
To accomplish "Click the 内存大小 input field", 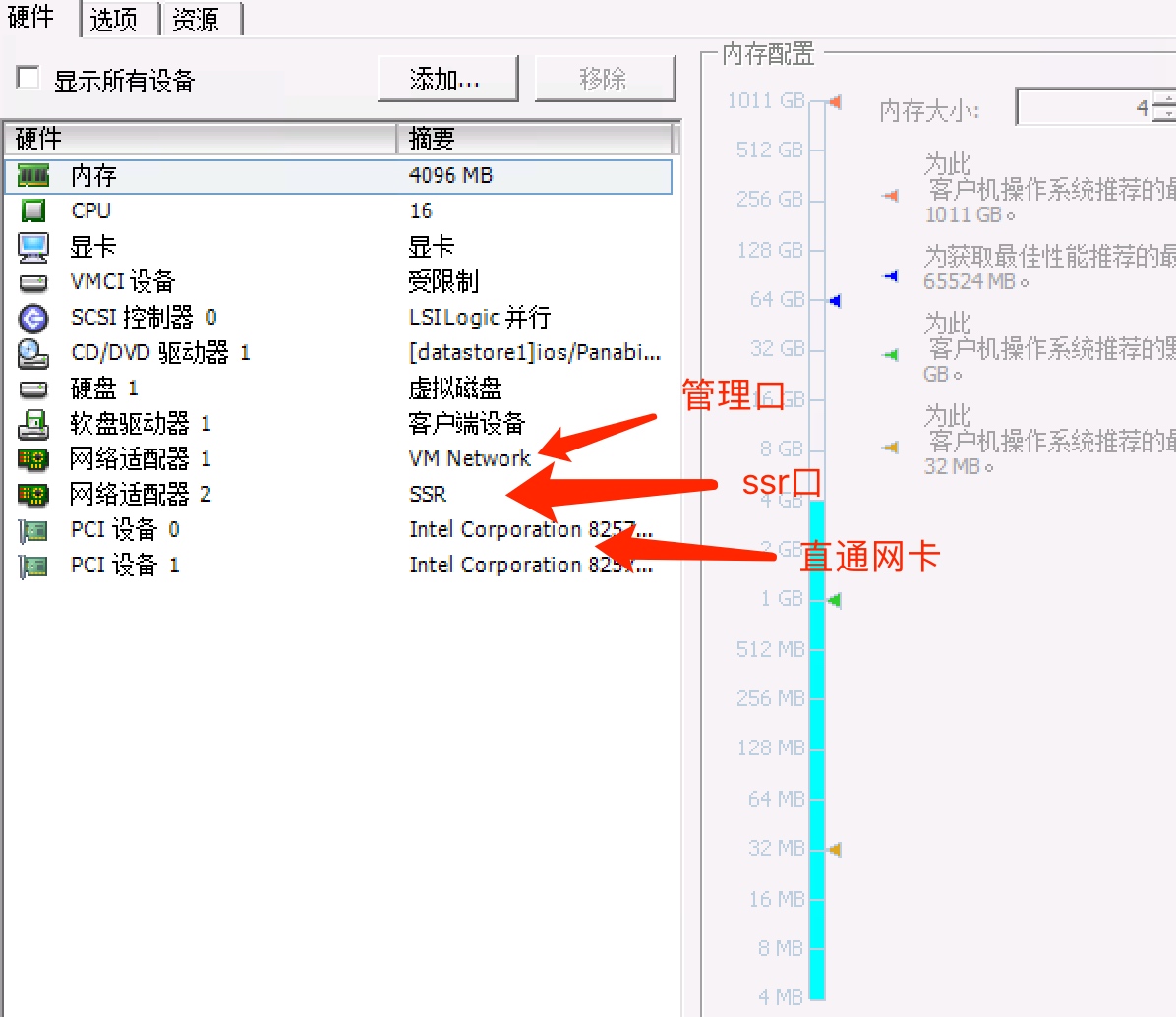I will (1085, 107).
